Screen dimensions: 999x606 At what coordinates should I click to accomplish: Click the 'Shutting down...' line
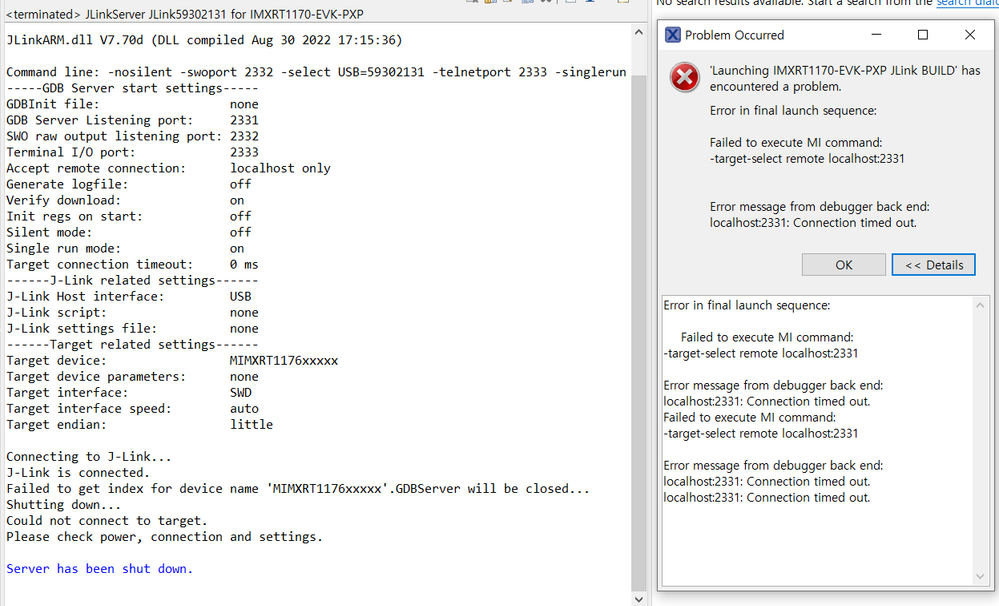click(x=63, y=505)
